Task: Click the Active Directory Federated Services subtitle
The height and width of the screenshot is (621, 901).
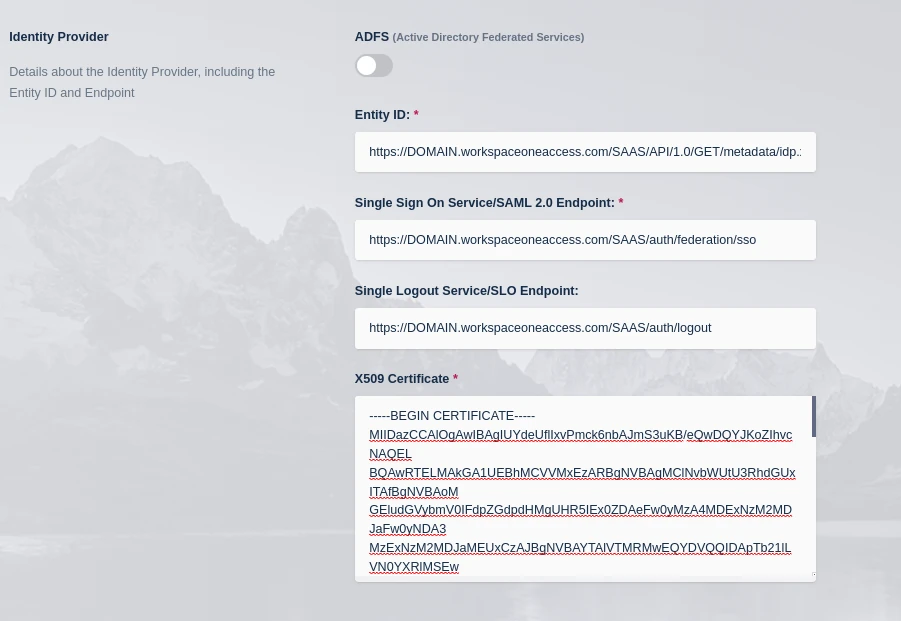Action: coord(488,37)
